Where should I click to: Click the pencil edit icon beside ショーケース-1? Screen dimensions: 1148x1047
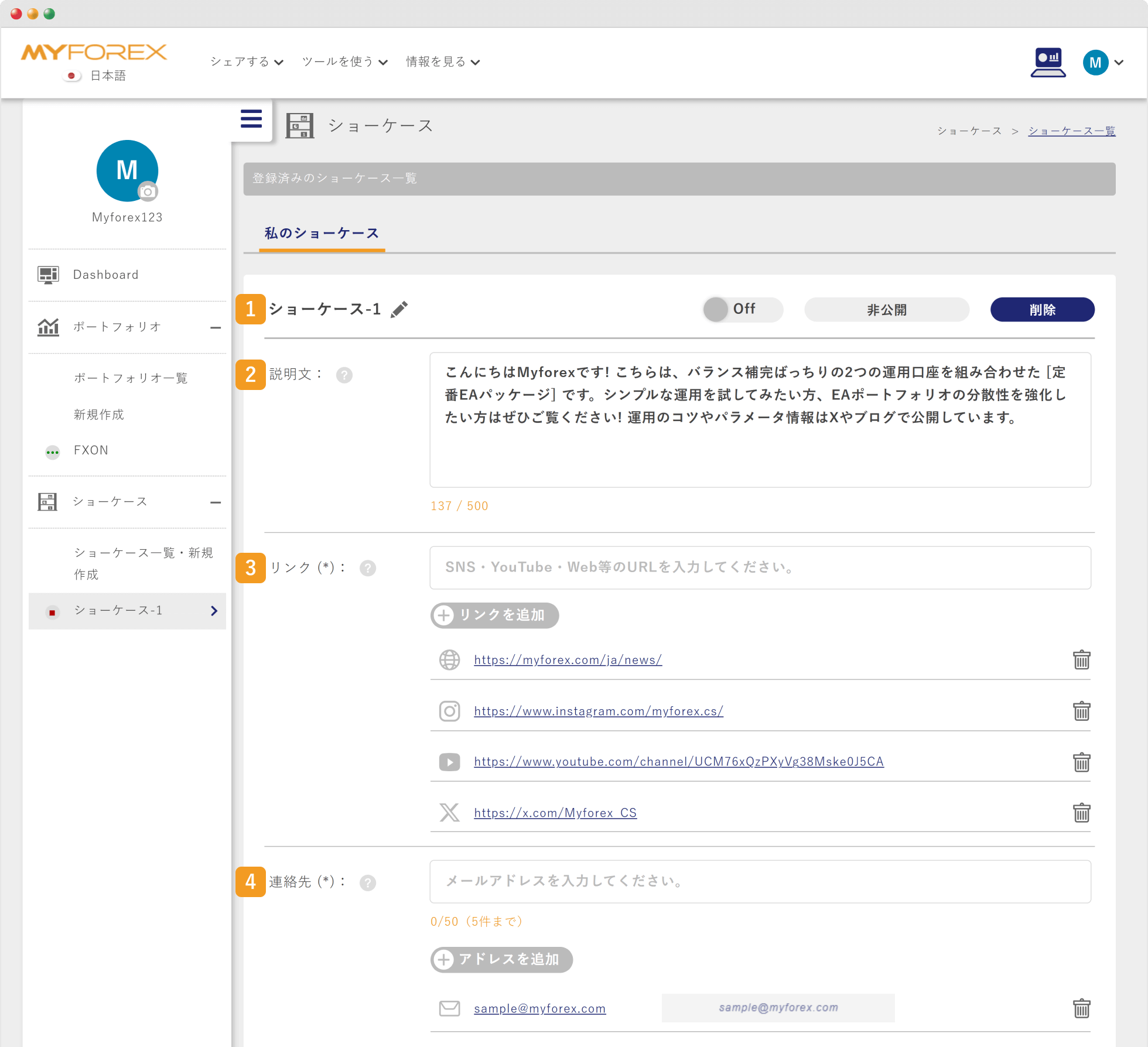point(399,309)
